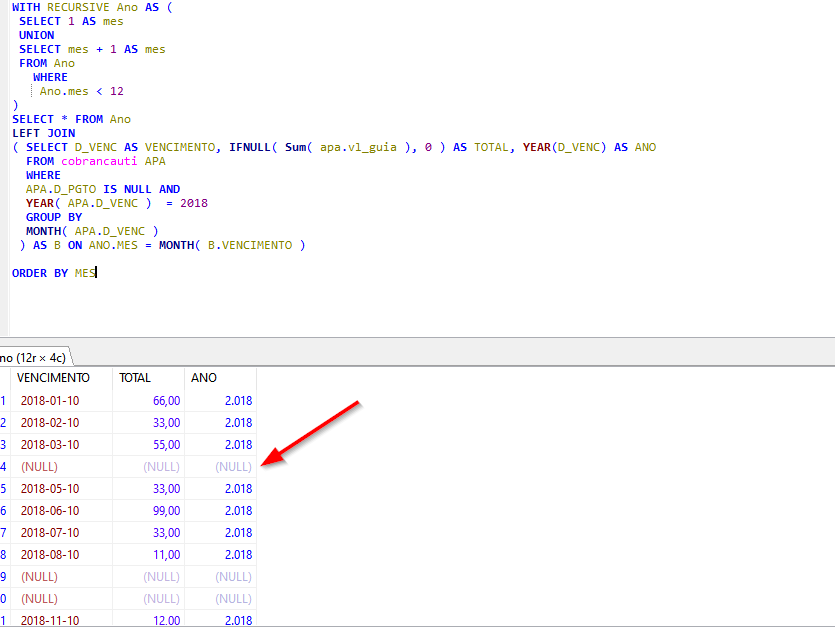Sort by the VENCIMENTO column header

[x=53, y=378]
